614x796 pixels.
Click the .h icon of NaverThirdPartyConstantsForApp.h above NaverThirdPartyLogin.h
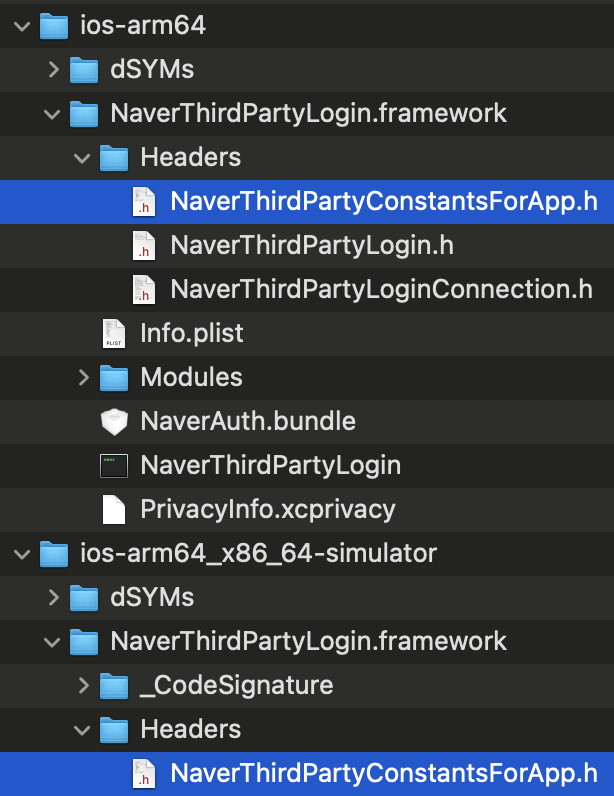coord(144,202)
